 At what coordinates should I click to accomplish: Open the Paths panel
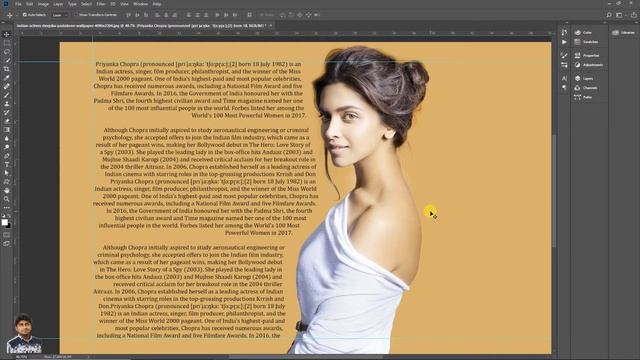[583, 97]
